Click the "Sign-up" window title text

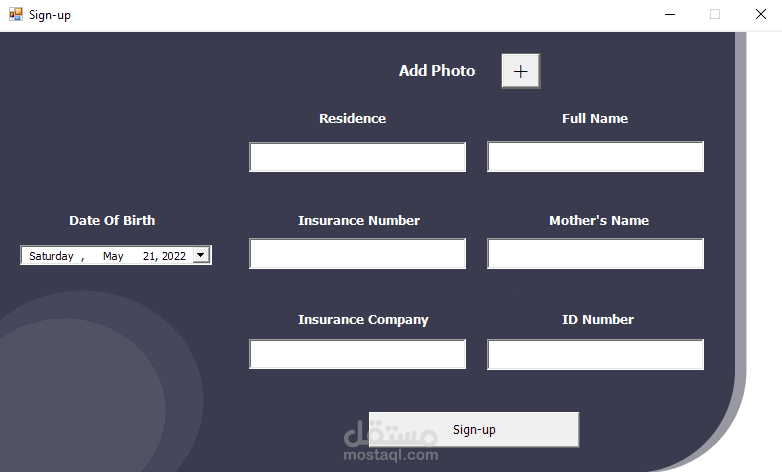50,15
